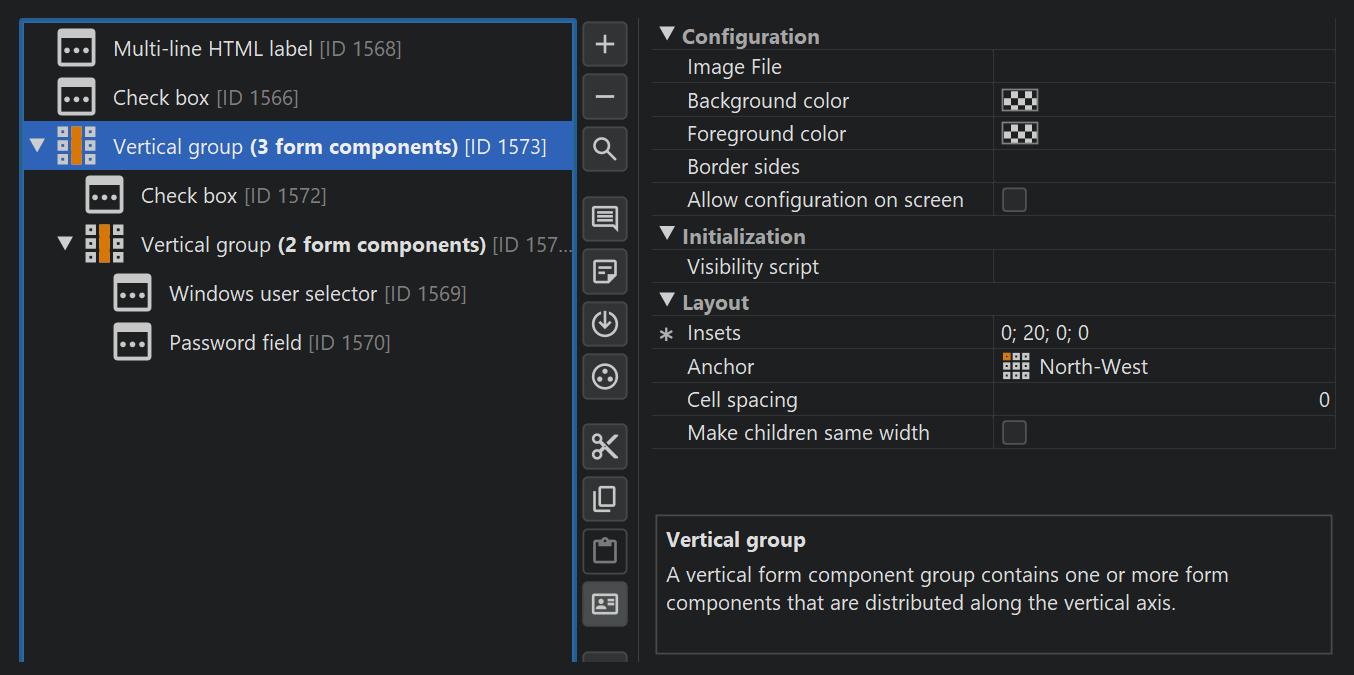Click the minus remove component button

pyautogui.click(x=605, y=97)
